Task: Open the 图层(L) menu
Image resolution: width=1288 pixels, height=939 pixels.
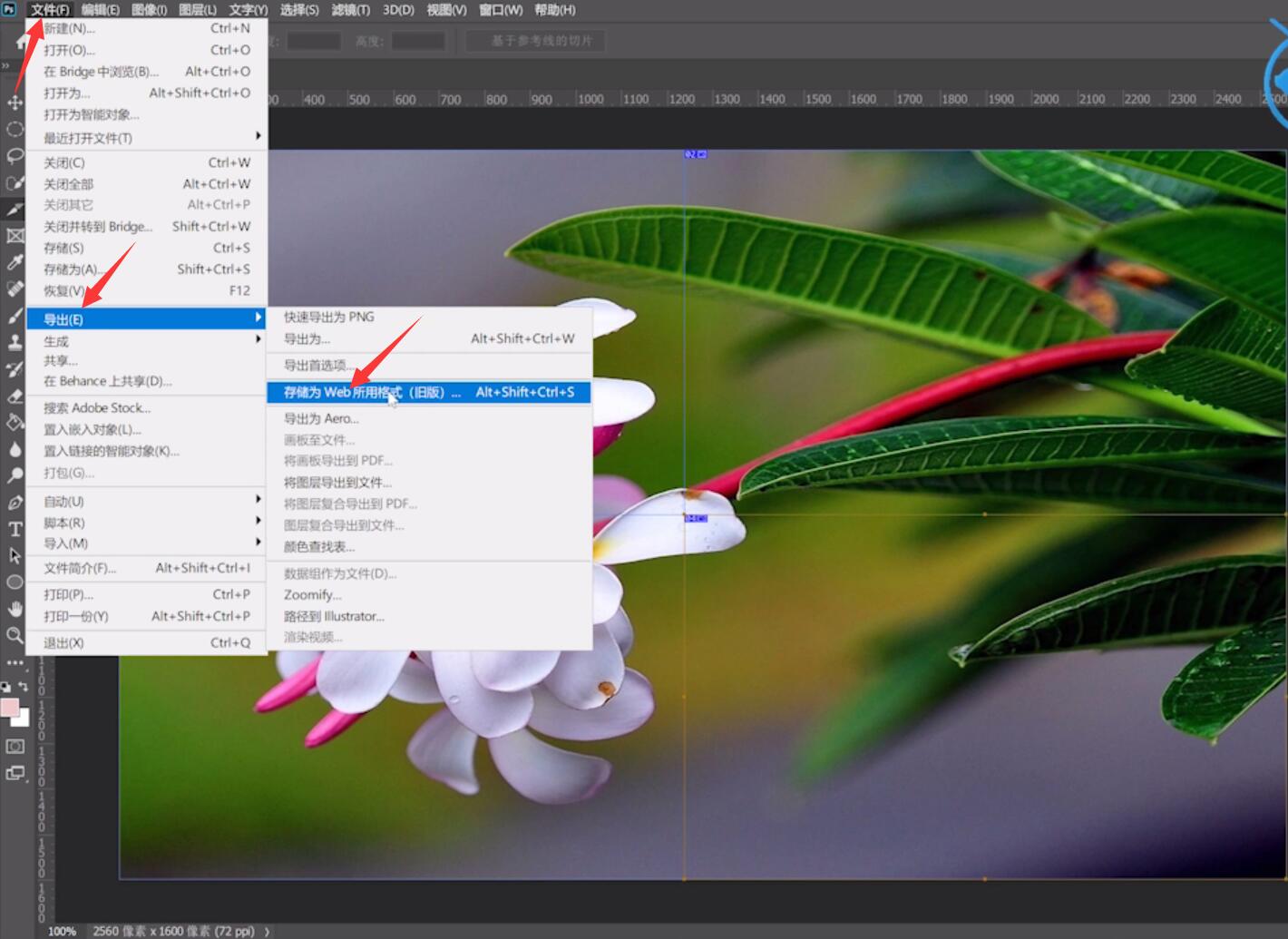Action: pos(198,9)
